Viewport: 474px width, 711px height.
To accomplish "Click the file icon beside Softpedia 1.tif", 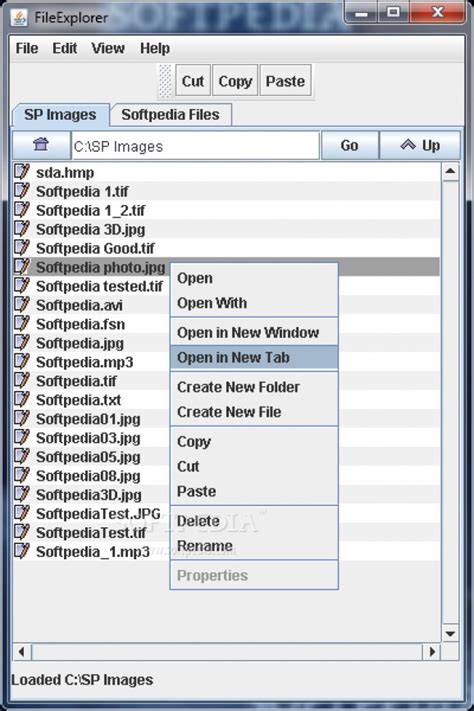I will pos(22,190).
